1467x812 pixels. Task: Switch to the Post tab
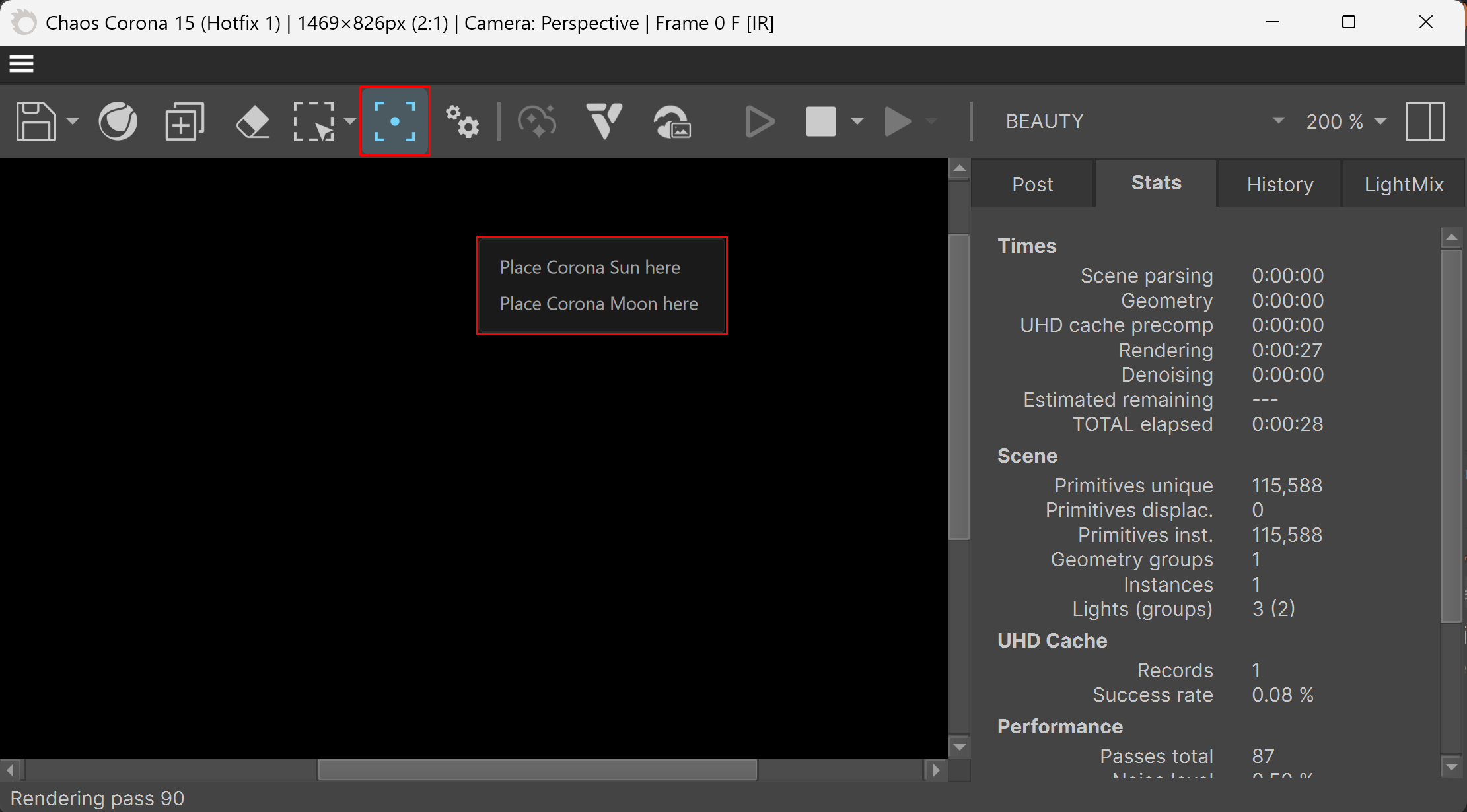tap(1032, 184)
